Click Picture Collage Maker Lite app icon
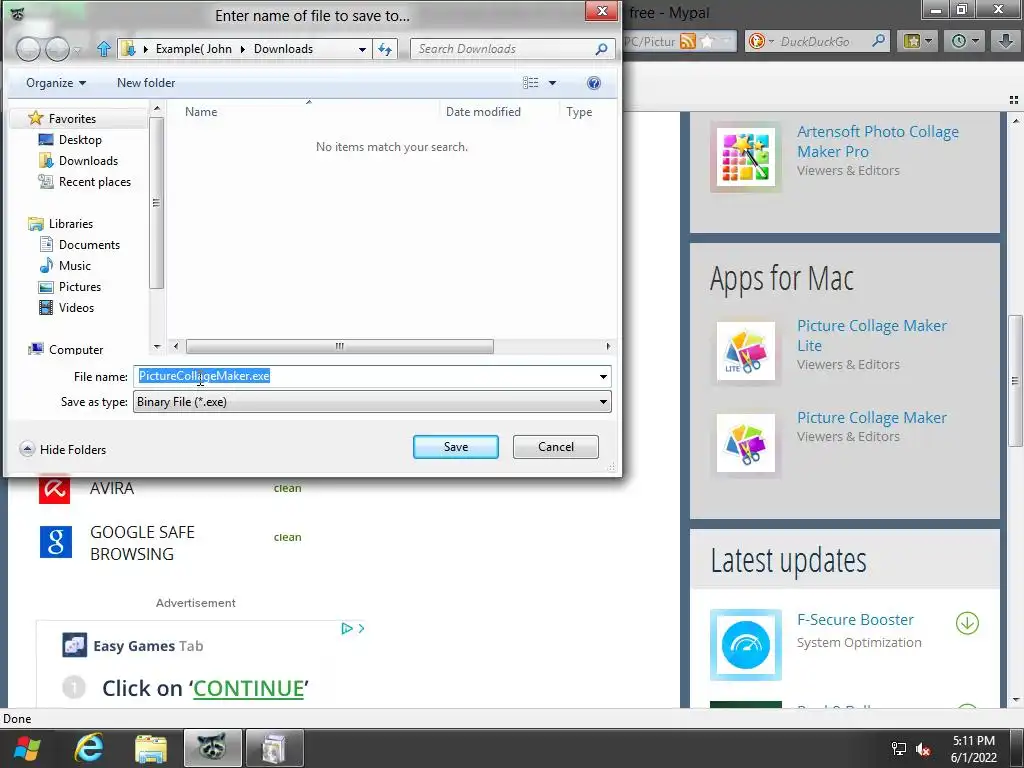Viewport: 1024px width, 768px height. 746,351
